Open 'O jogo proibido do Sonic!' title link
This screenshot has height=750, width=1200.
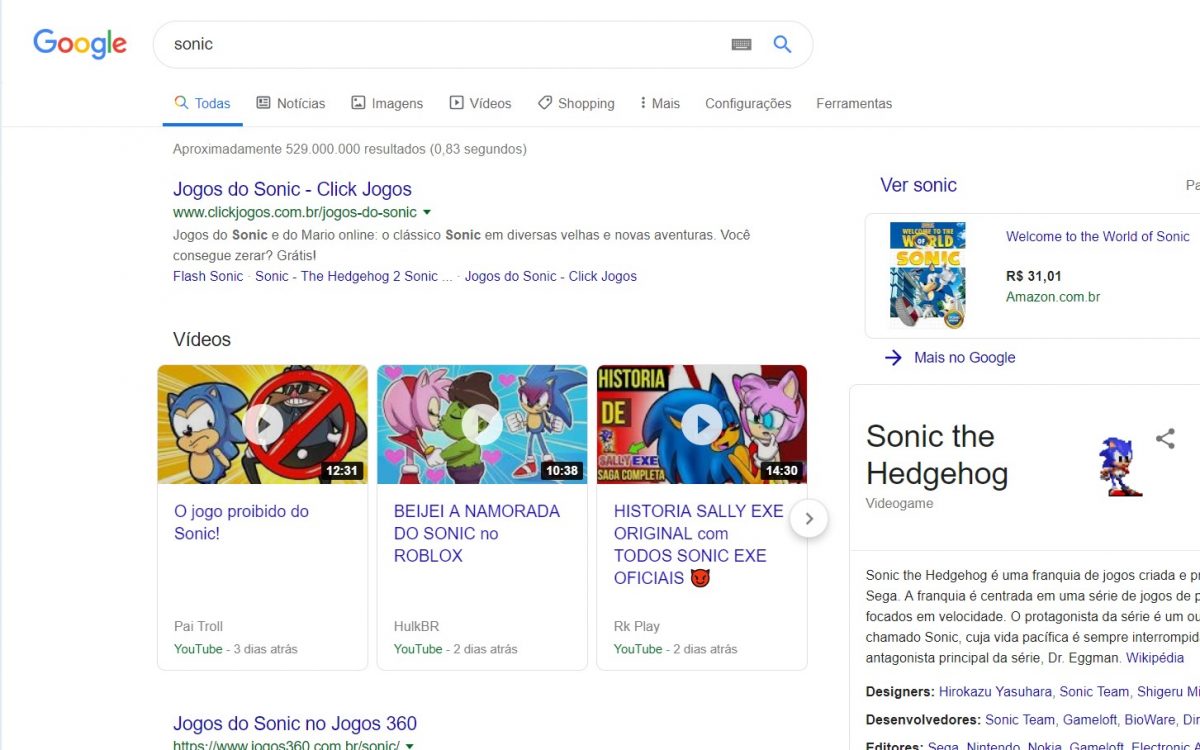coord(242,522)
